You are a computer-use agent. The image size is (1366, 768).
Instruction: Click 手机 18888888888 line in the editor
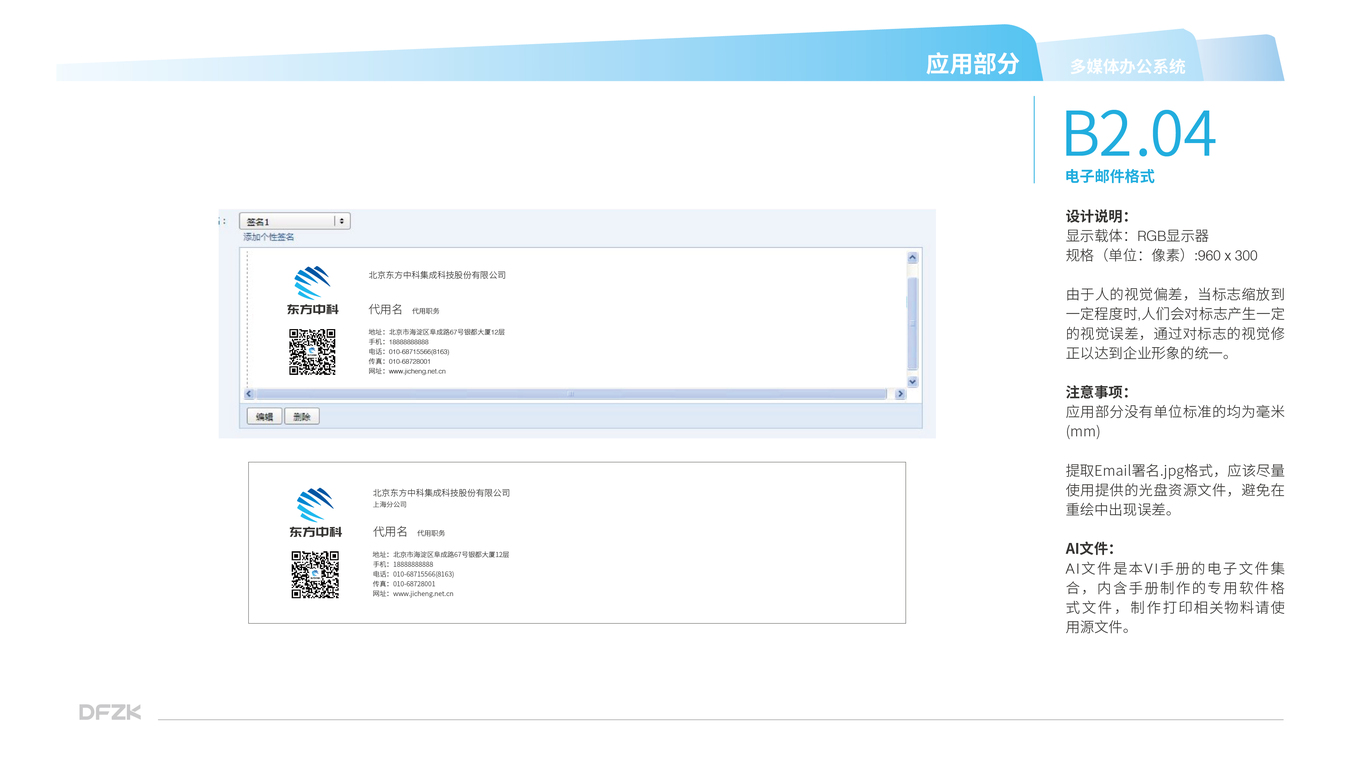click(398, 342)
